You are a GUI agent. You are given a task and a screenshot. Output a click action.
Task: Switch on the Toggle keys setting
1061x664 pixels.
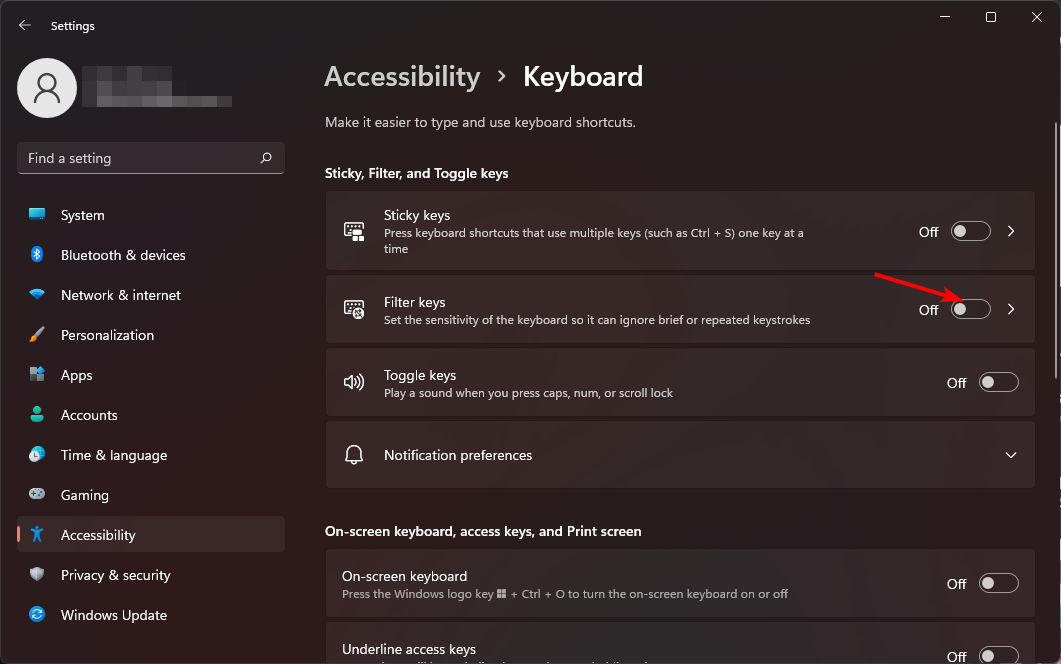(x=999, y=382)
